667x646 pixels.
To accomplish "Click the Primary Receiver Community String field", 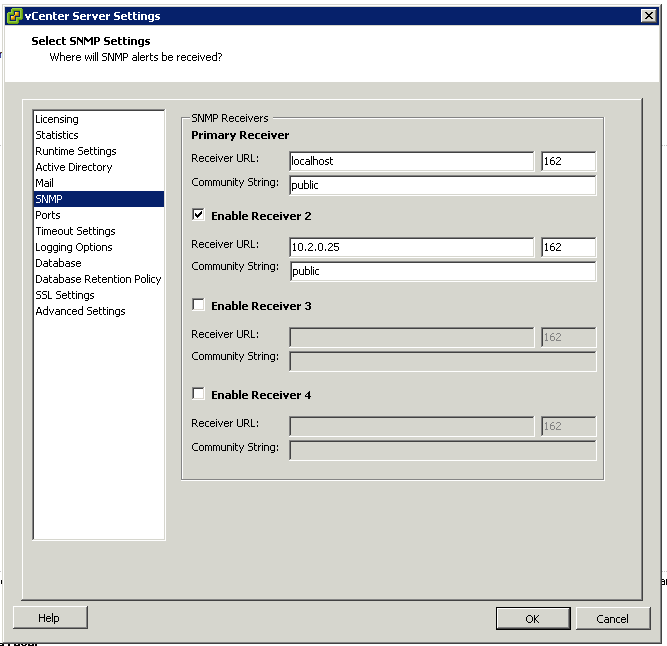I will click(x=442, y=185).
